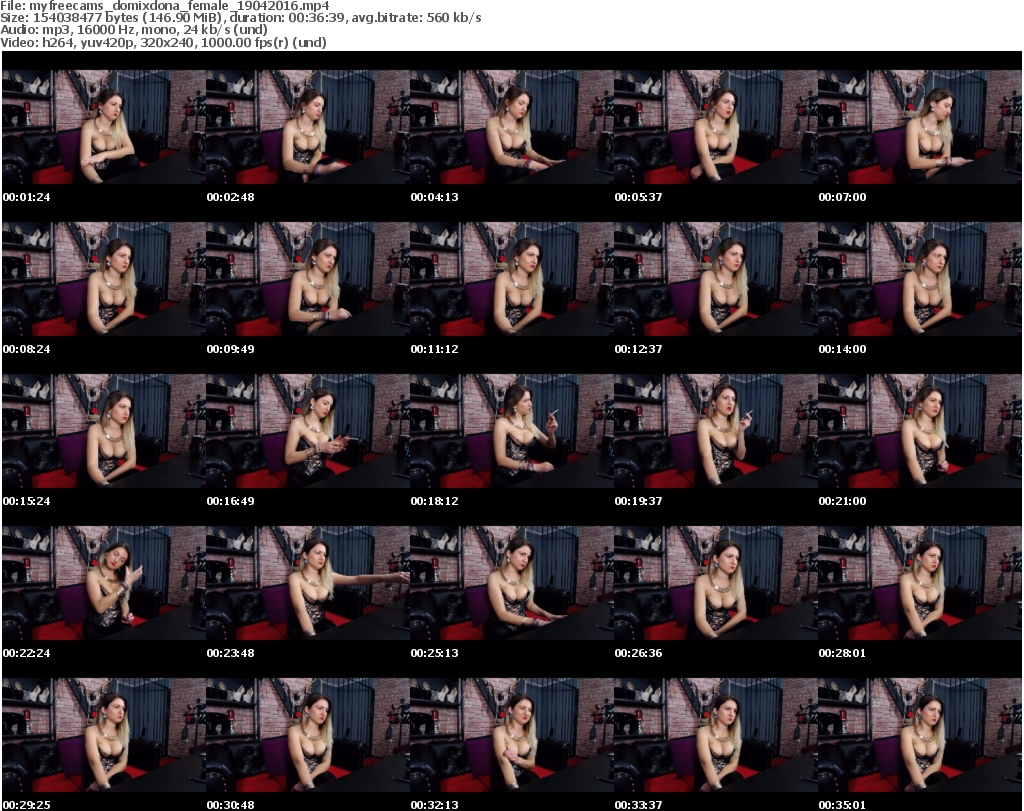Select the thumbnail at 00:01:24
Image resolution: width=1024 pixels, height=811 pixels.
pyautogui.click(x=104, y=127)
